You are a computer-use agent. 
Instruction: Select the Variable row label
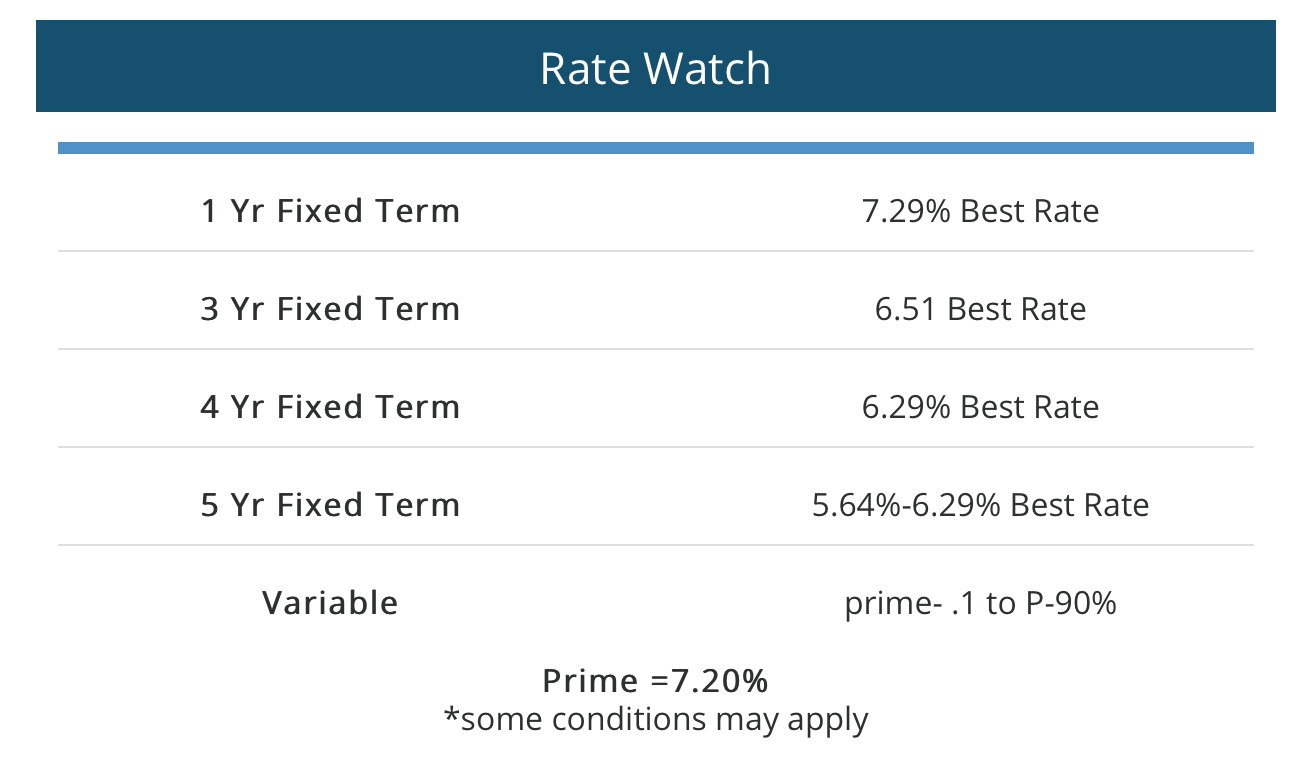pyautogui.click(x=330, y=603)
